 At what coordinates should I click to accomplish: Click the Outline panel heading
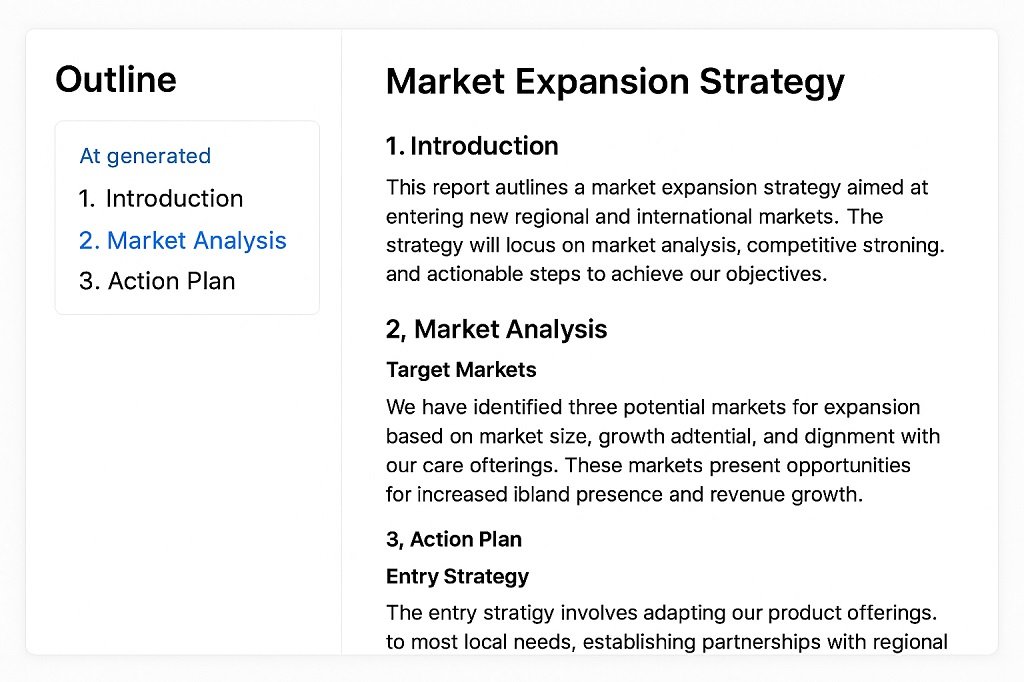116,79
